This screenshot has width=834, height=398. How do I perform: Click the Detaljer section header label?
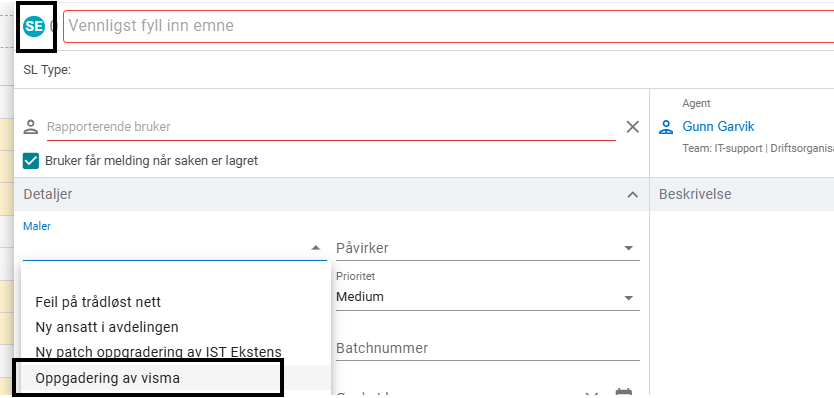pyautogui.click(x=48, y=194)
